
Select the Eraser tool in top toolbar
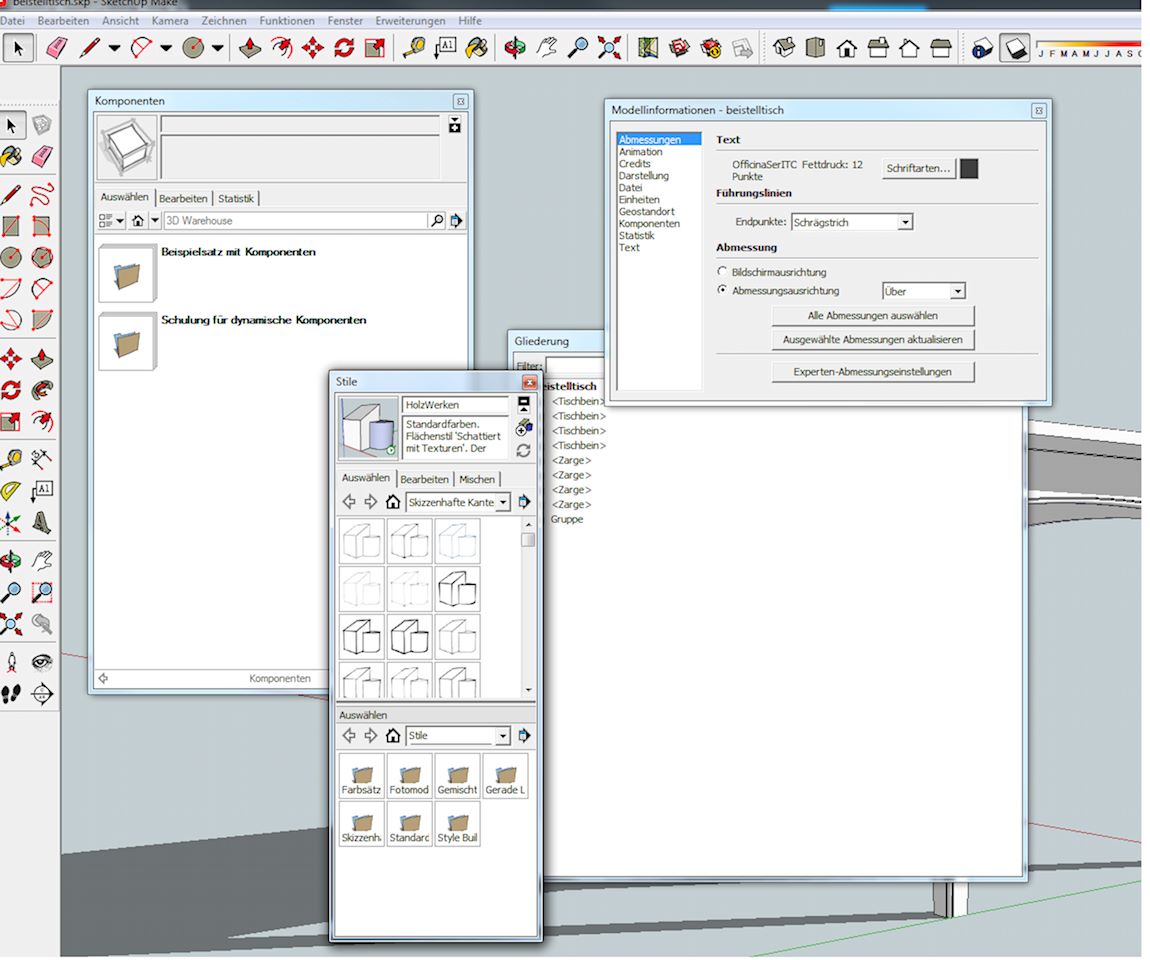pos(56,48)
